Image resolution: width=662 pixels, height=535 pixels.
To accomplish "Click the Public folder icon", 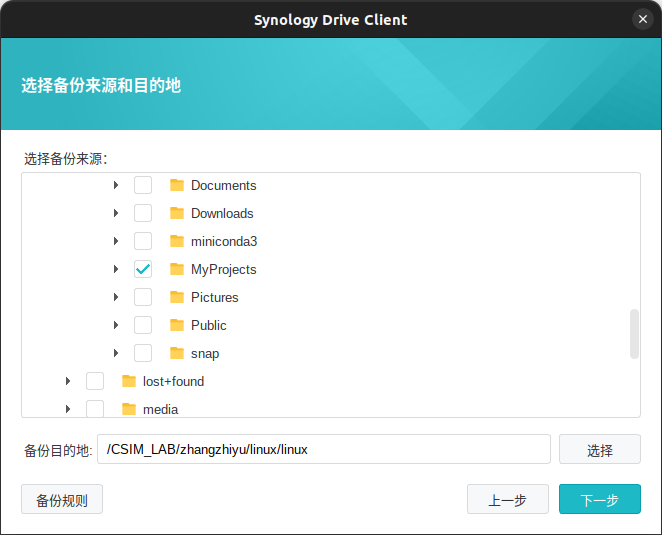I will point(177,325).
